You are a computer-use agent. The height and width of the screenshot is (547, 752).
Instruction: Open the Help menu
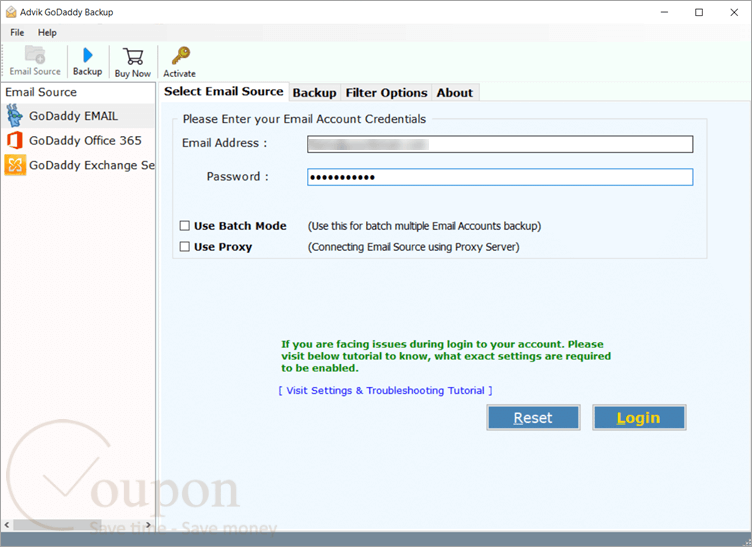point(47,33)
